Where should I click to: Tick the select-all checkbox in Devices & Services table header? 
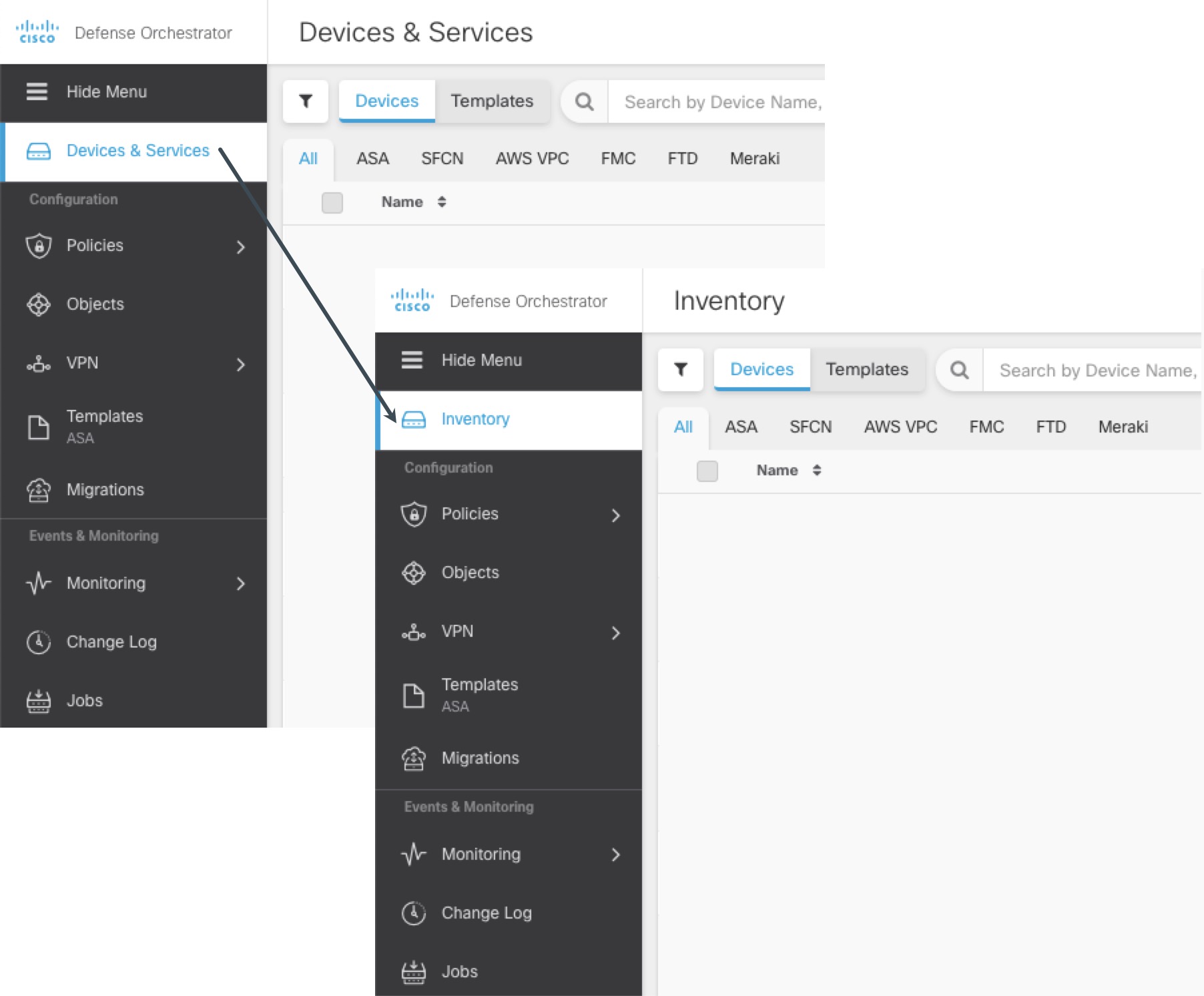(x=332, y=202)
